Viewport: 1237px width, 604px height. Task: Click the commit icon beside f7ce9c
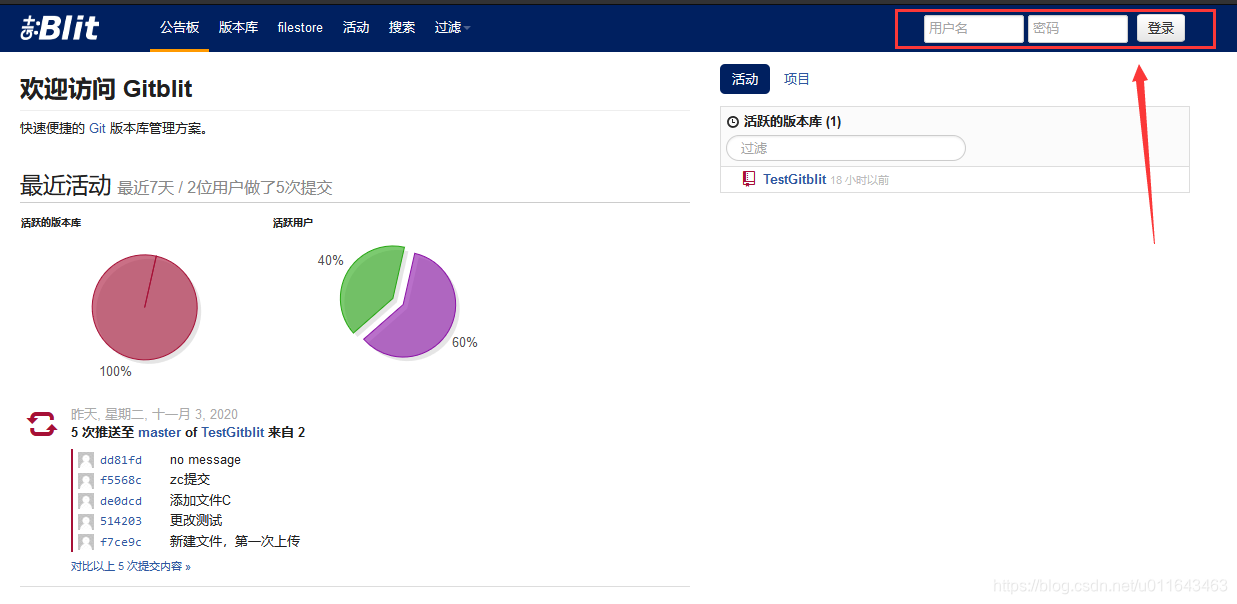tap(85, 541)
